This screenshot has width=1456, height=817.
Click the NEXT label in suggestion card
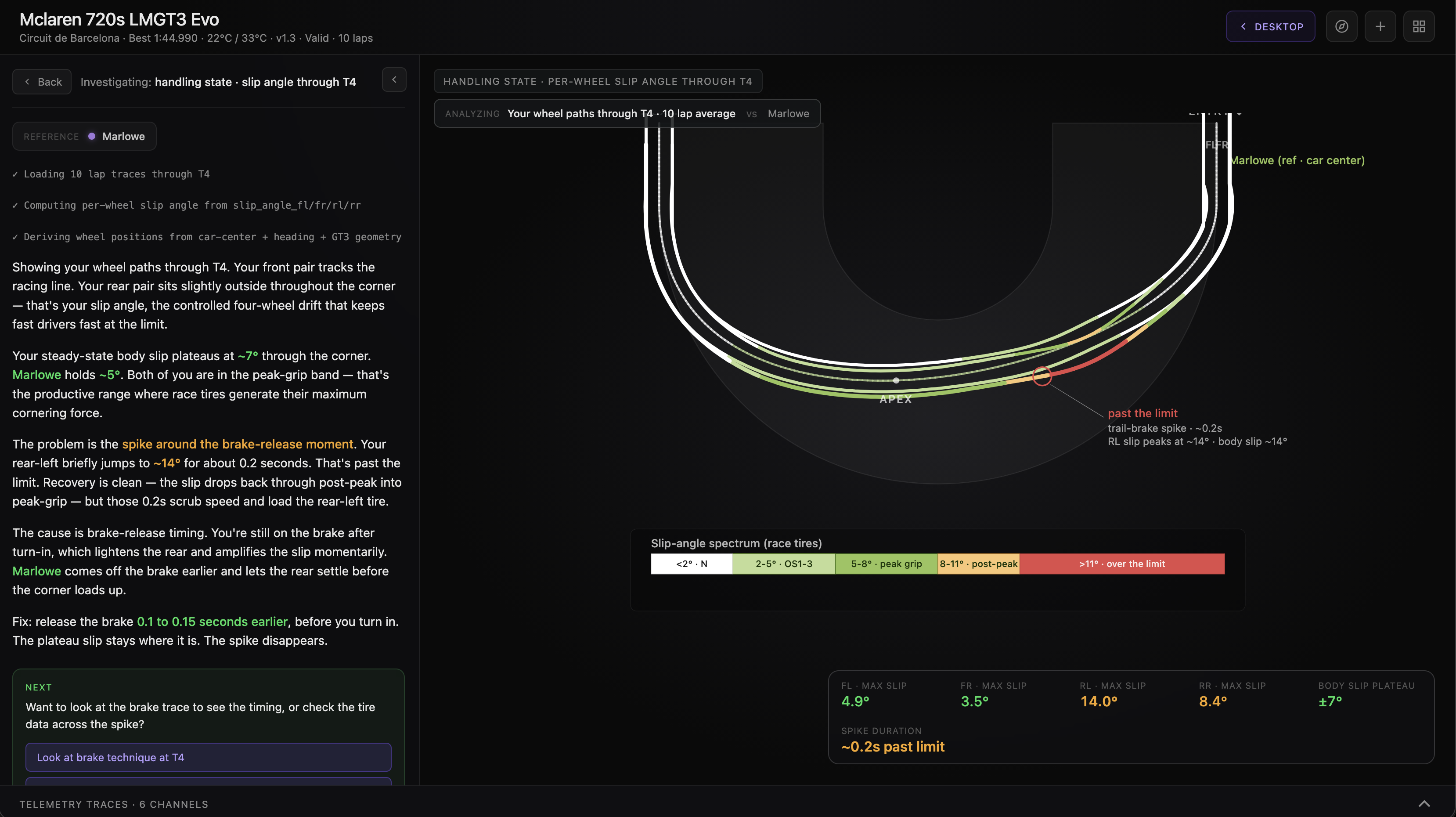[39, 687]
